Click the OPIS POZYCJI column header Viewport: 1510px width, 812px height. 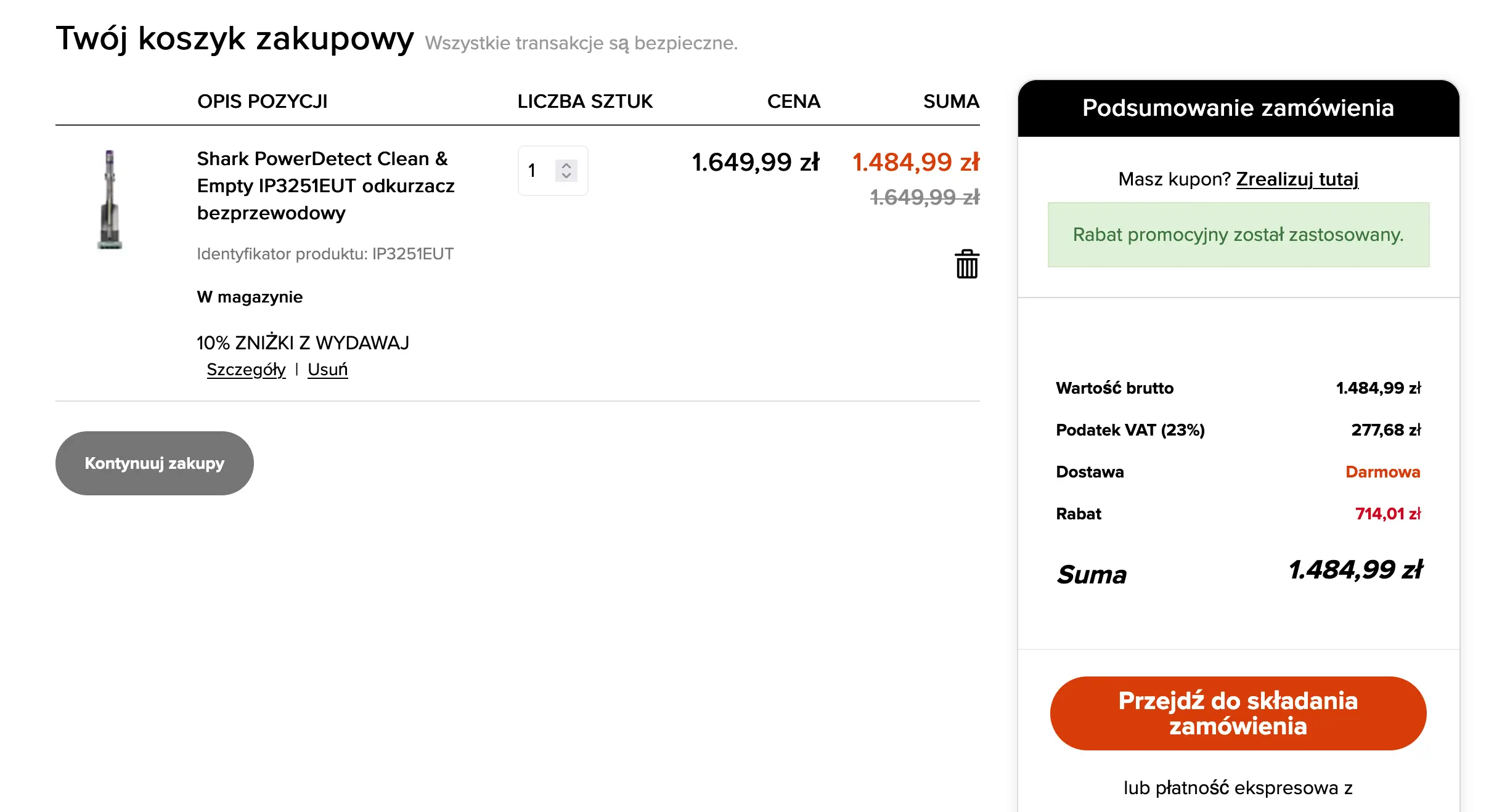tap(262, 102)
